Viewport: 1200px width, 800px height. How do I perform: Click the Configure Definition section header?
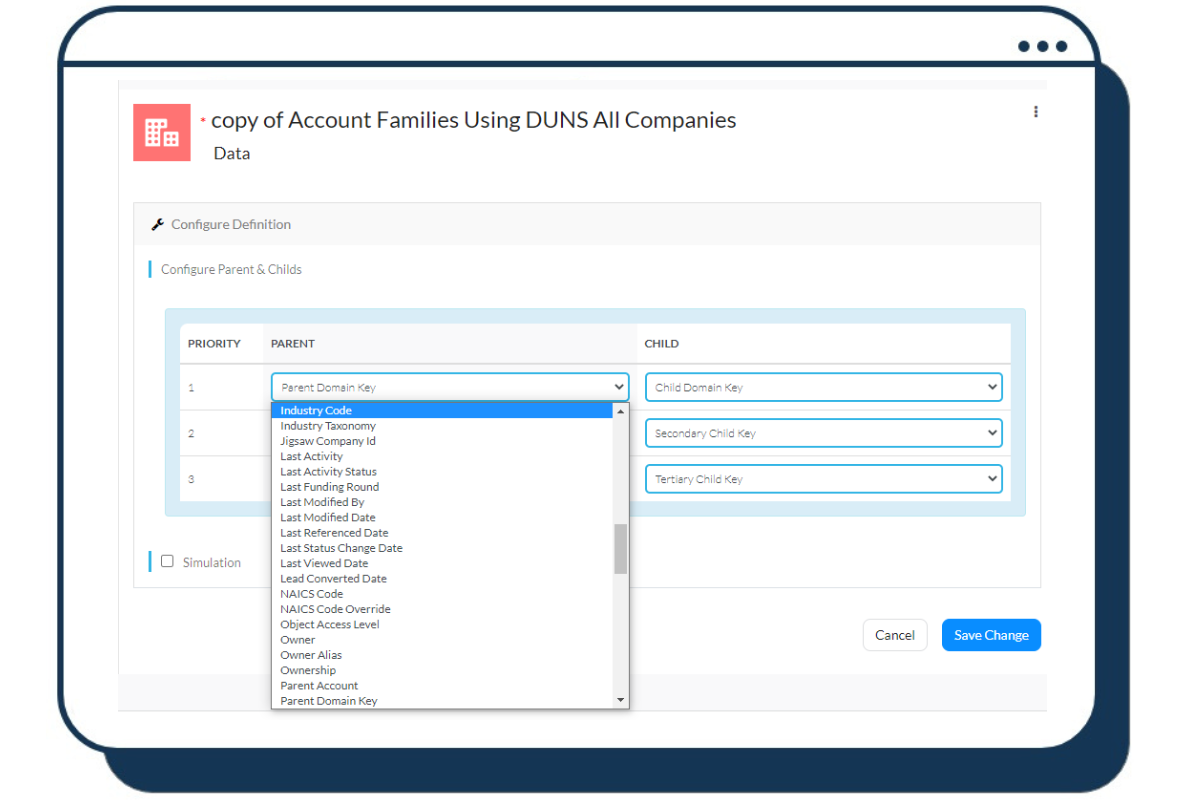click(230, 224)
